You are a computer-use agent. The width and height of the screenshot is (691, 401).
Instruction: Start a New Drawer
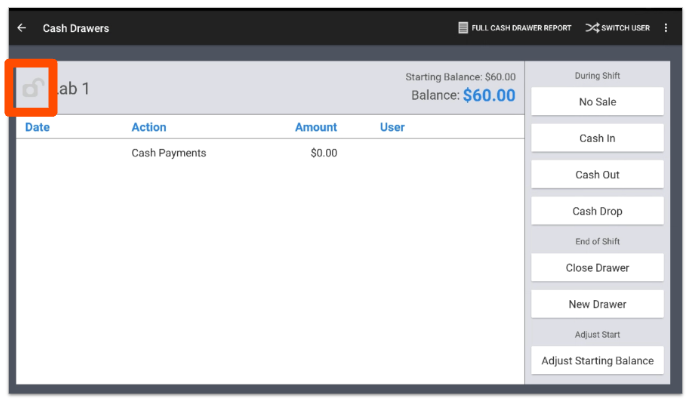click(x=597, y=304)
